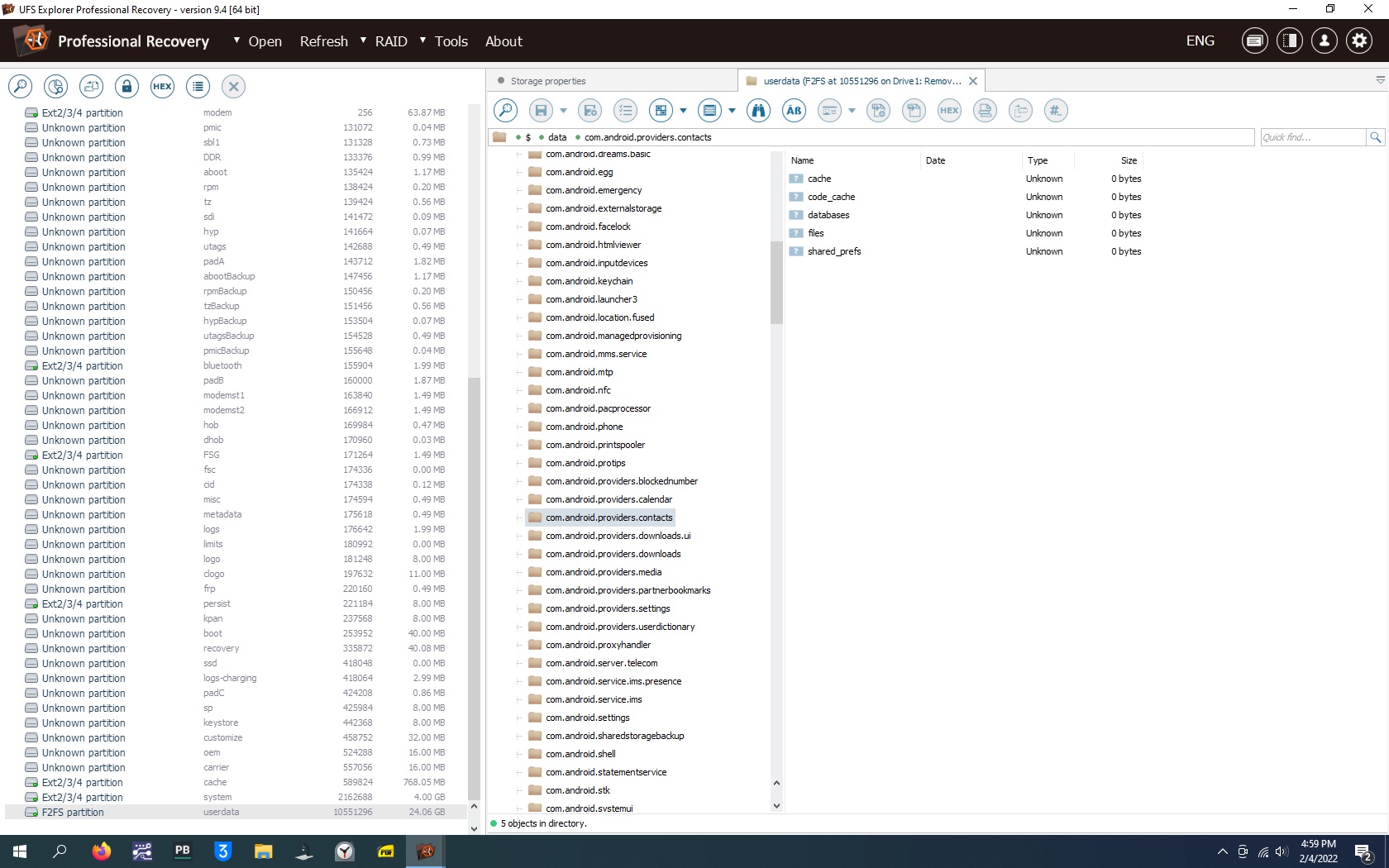Select the F2FS partition userdata row

point(236,813)
